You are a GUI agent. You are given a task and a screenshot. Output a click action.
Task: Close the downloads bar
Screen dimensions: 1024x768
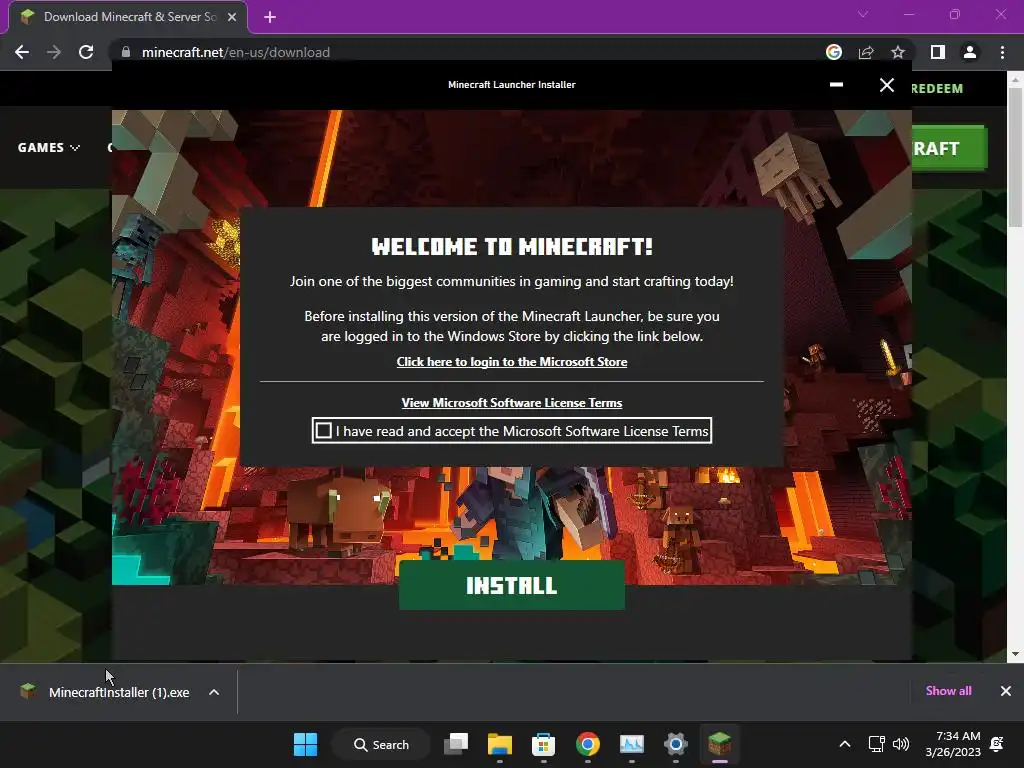pos(1006,691)
